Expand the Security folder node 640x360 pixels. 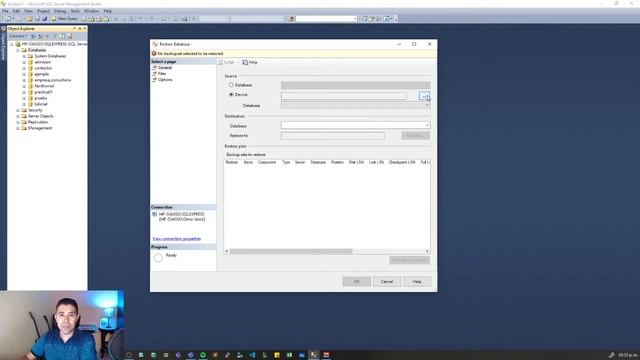click(x=18, y=110)
